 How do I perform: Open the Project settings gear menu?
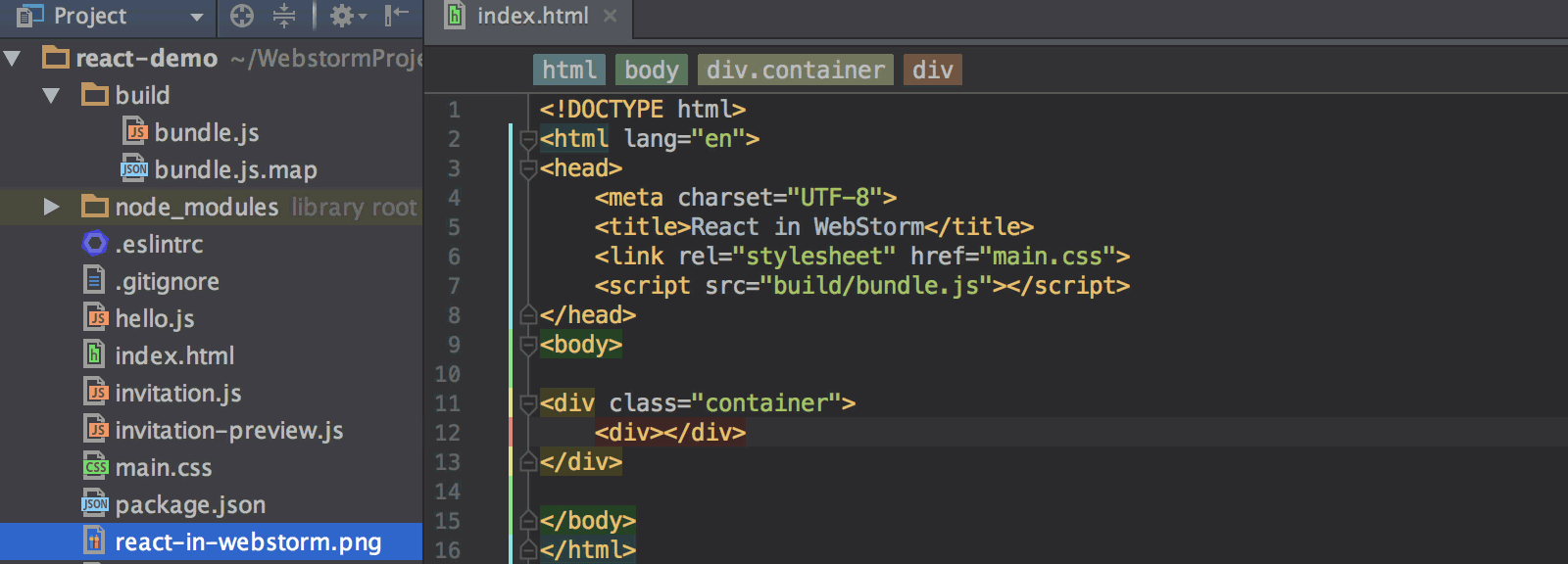pyautogui.click(x=348, y=16)
